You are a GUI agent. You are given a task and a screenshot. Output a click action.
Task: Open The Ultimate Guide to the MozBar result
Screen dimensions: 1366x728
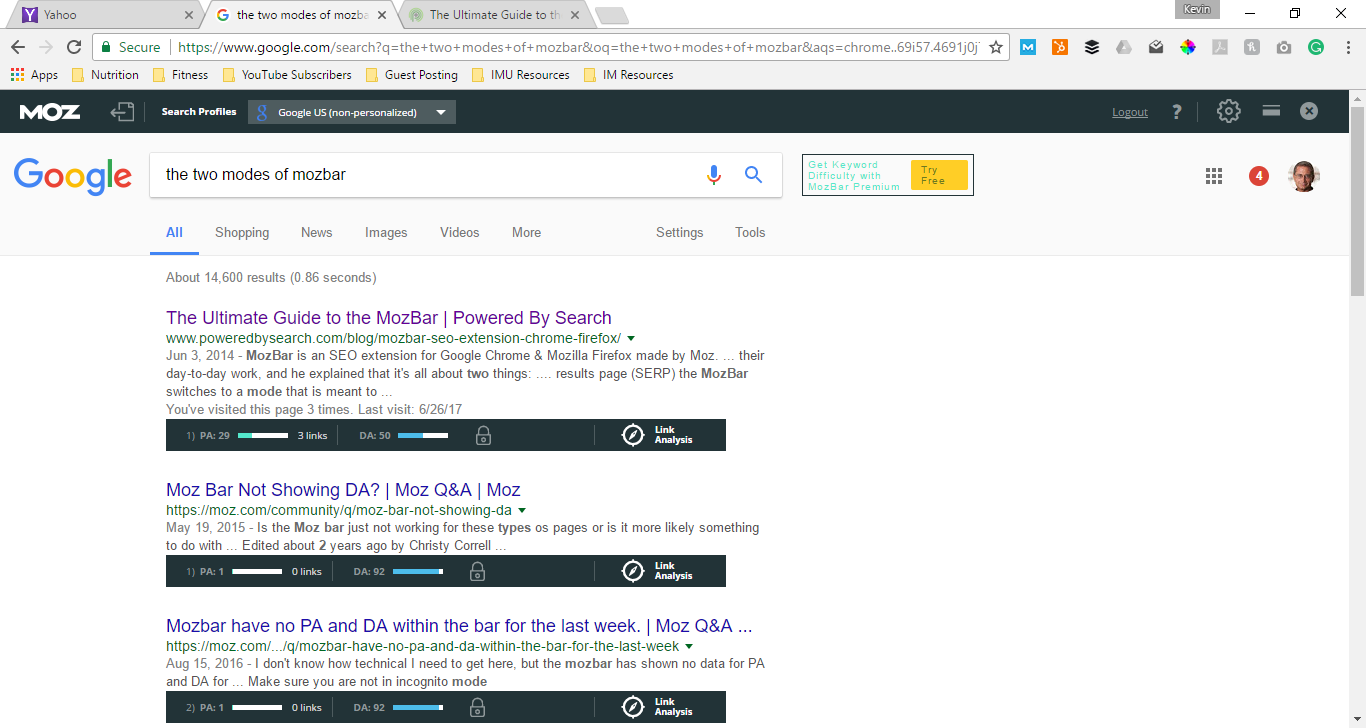coord(389,318)
